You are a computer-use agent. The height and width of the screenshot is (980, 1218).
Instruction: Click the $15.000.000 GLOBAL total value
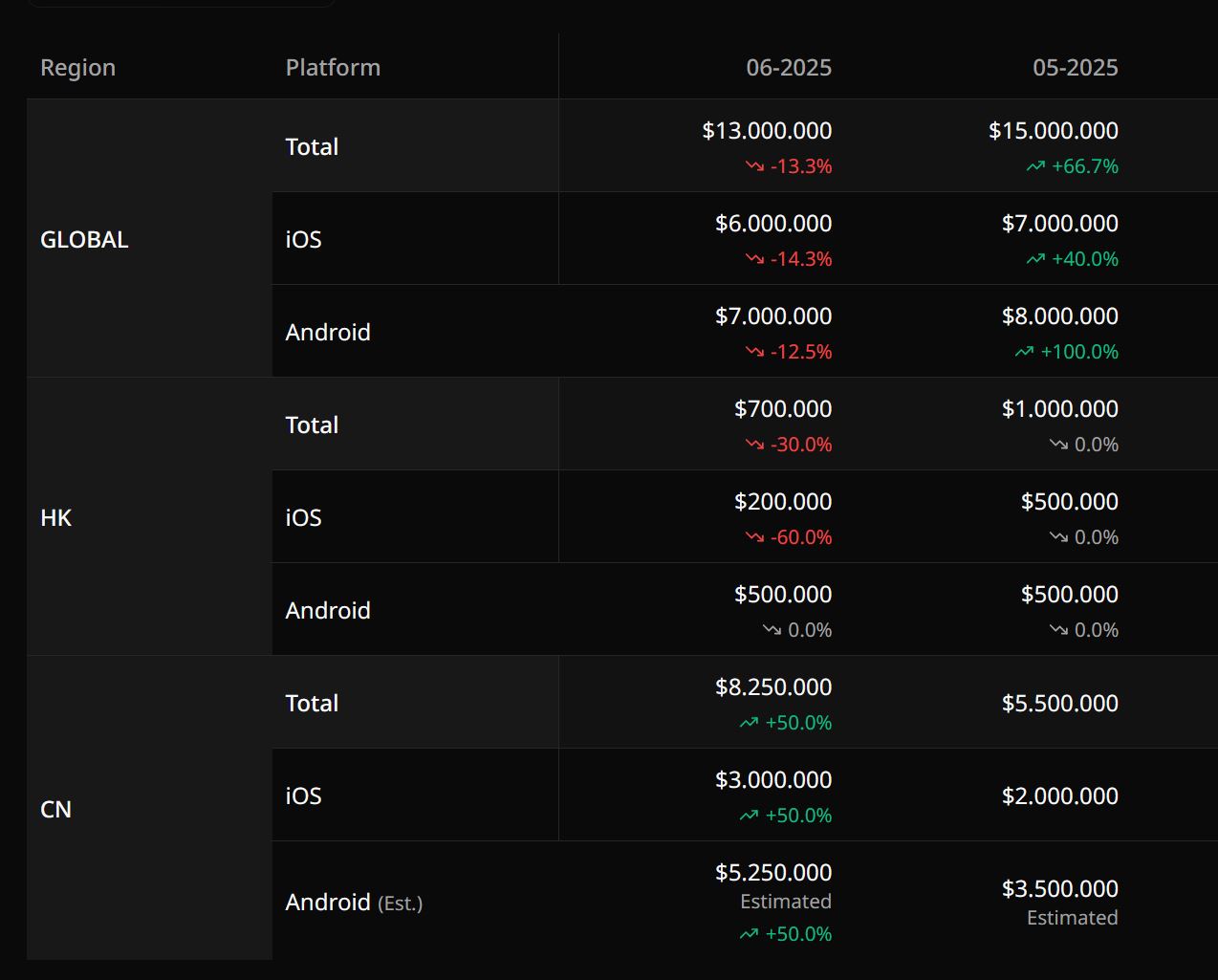coord(1054,130)
